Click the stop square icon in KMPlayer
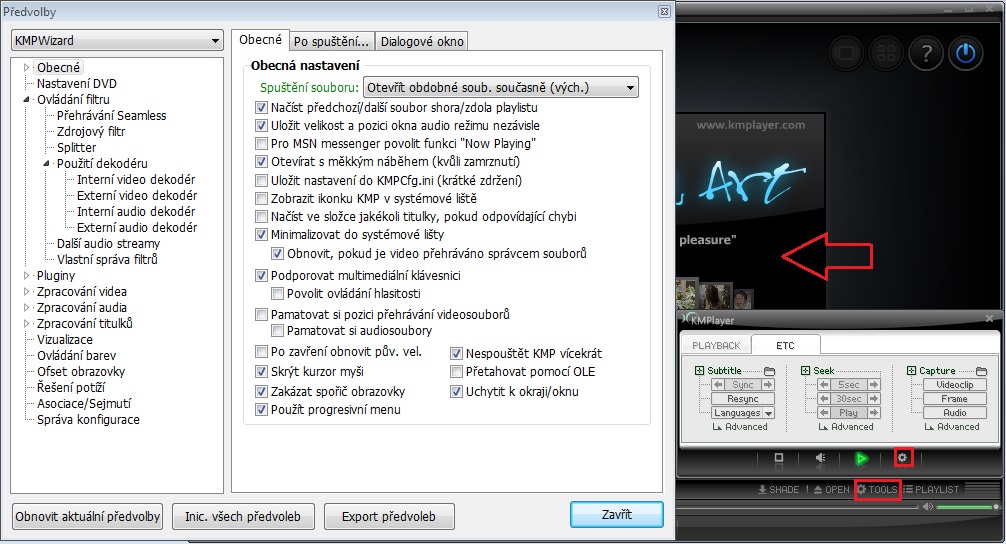The height and width of the screenshot is (544, 1006). [x=779, y=458]
